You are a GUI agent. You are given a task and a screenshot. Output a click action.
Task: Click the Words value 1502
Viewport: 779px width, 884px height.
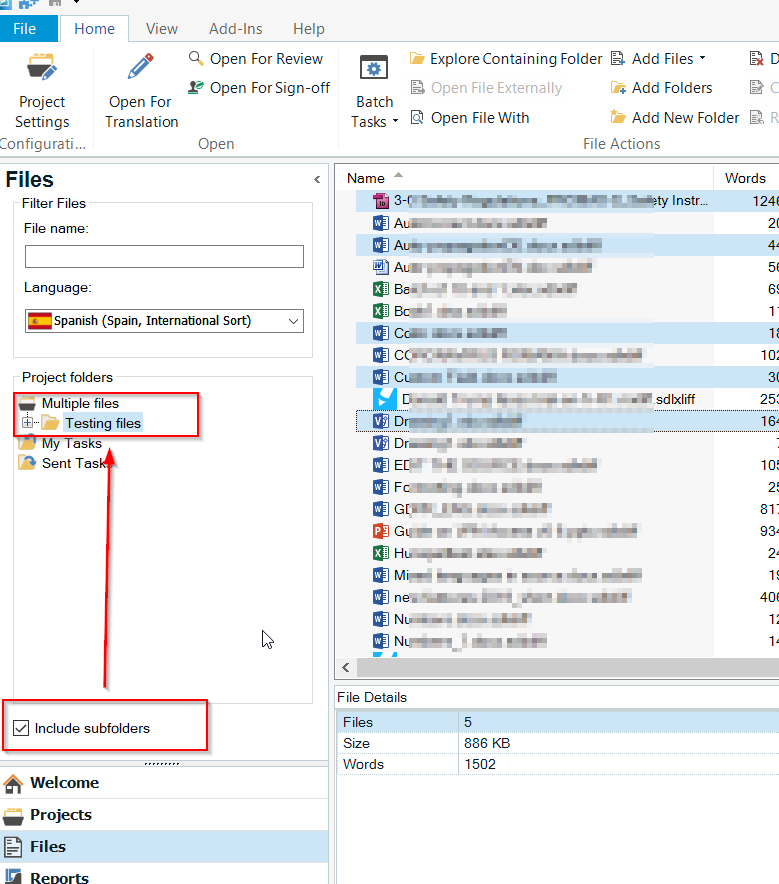(480, 764)
